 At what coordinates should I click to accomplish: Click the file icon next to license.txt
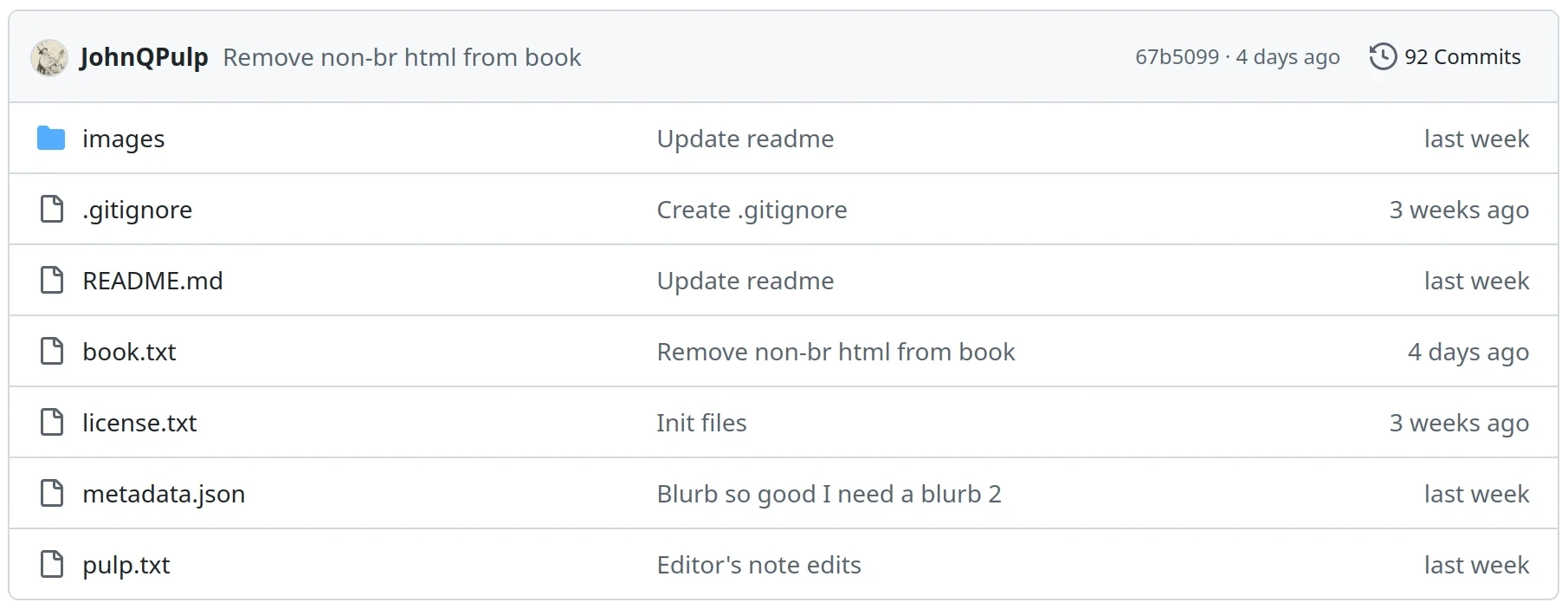(51, 422)
